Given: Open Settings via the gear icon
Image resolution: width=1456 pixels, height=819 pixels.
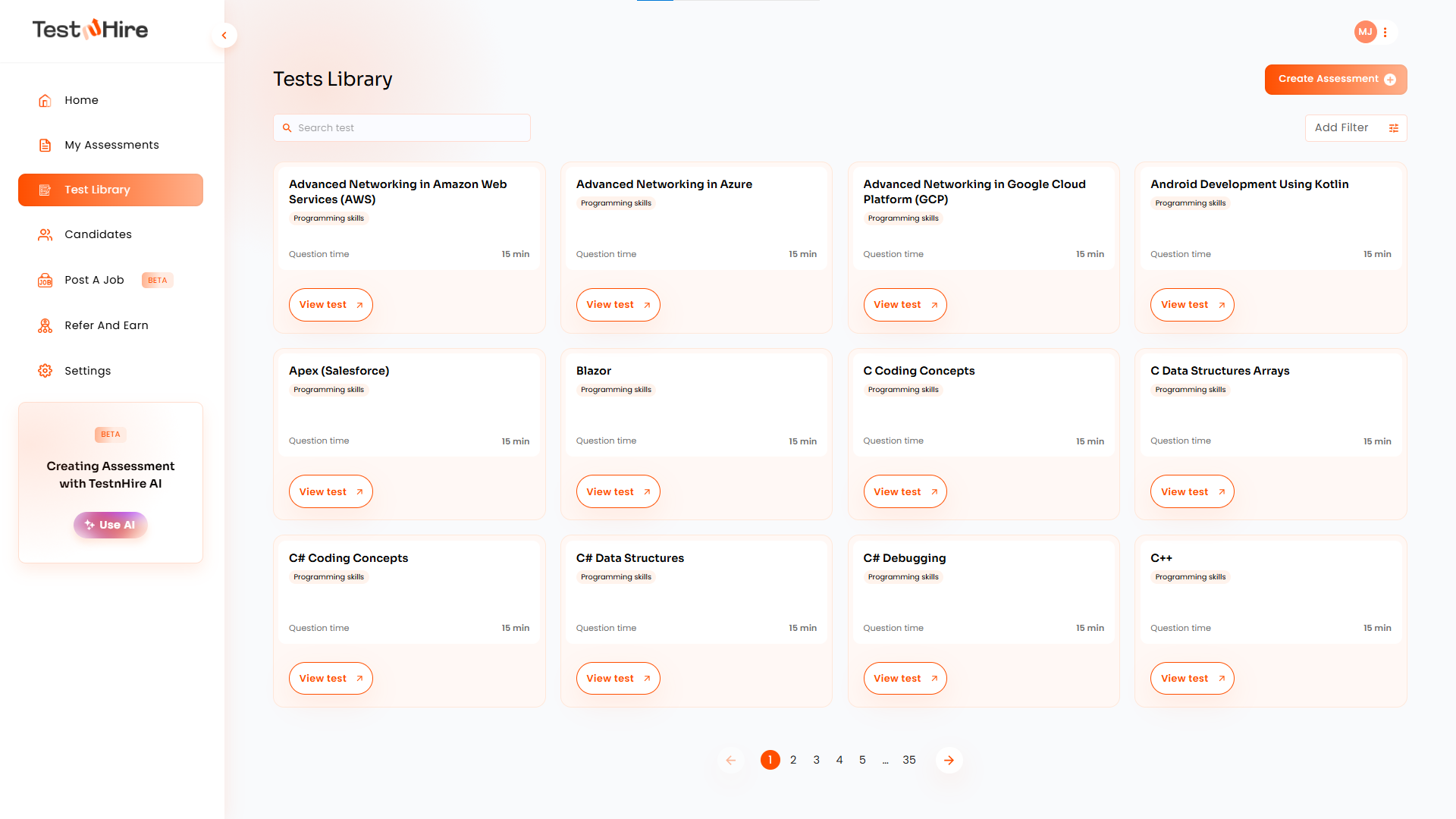Looking at the screenshot, I should pos(45,371).
